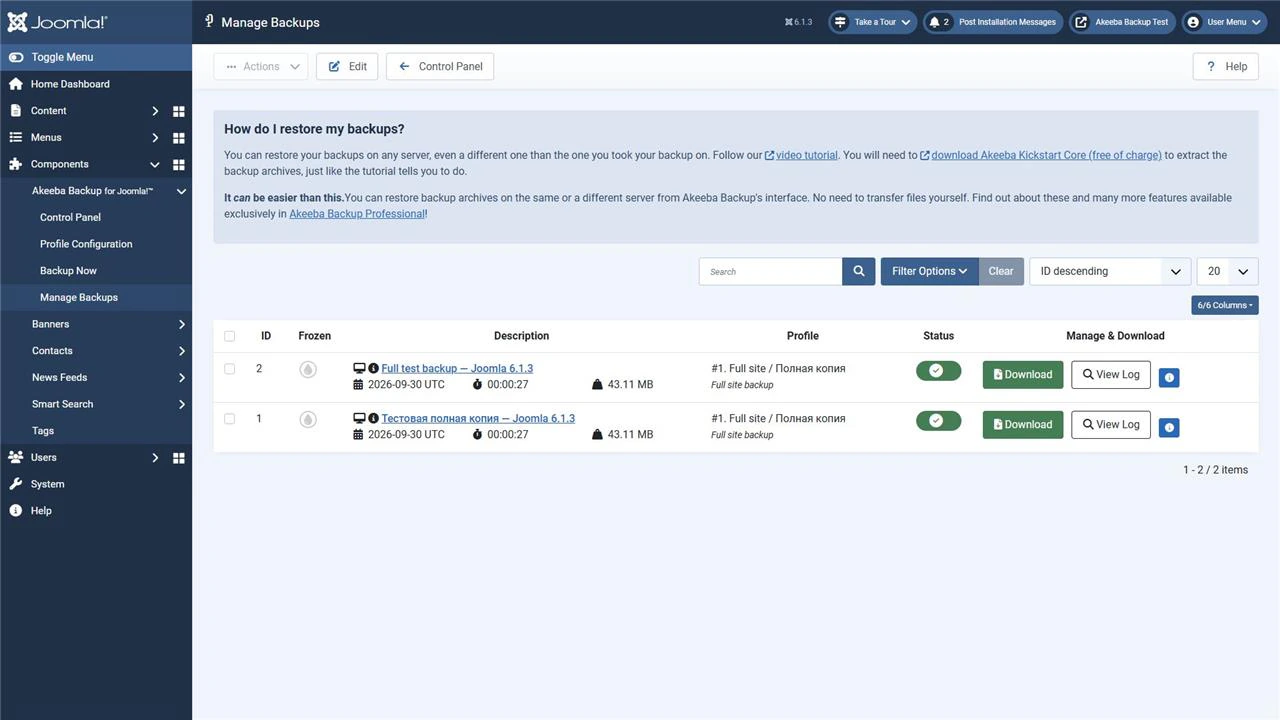
Task: Click into the Search input field
Action: click(x=770, y=271)
